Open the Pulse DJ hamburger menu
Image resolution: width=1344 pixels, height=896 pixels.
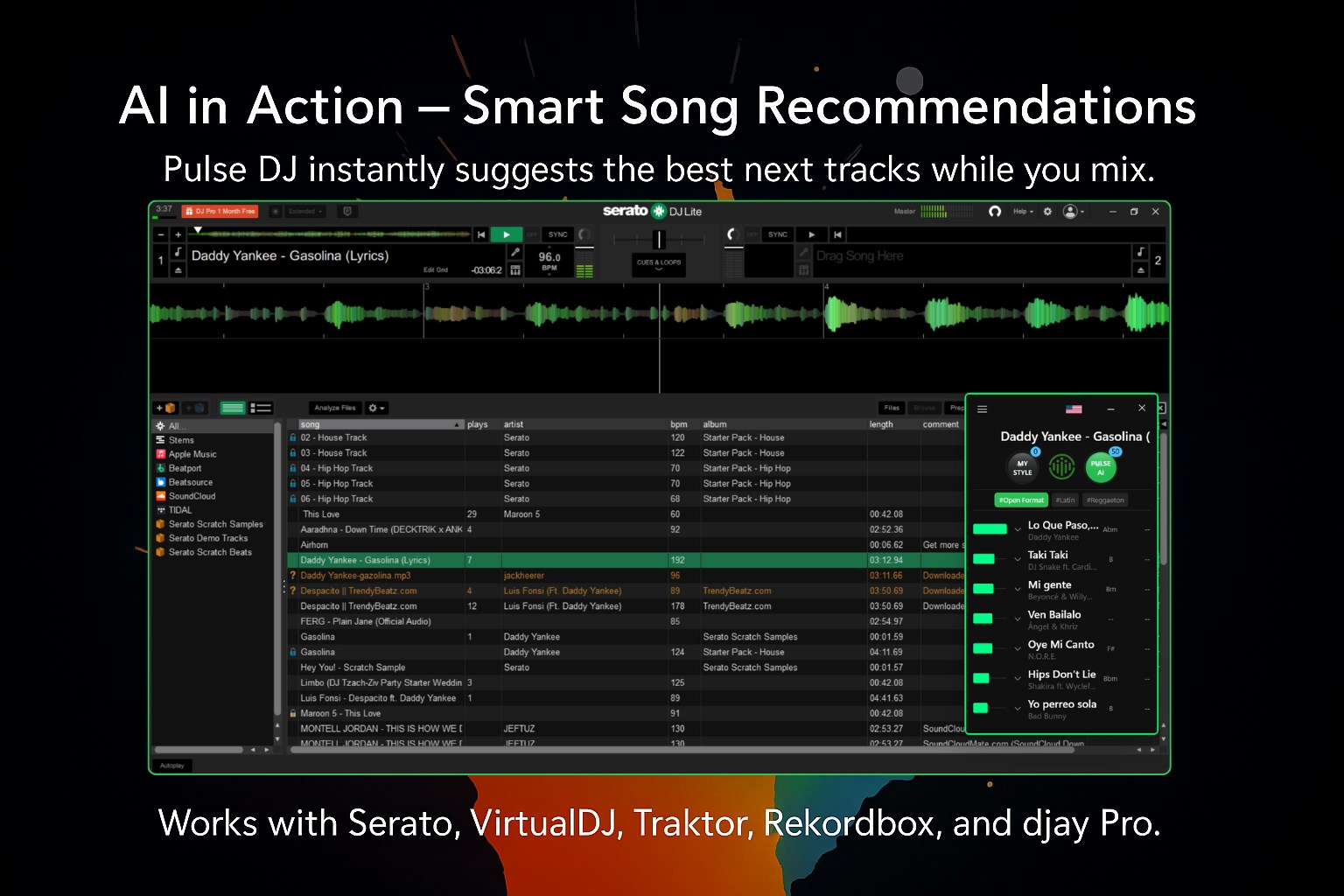(983, 409)
